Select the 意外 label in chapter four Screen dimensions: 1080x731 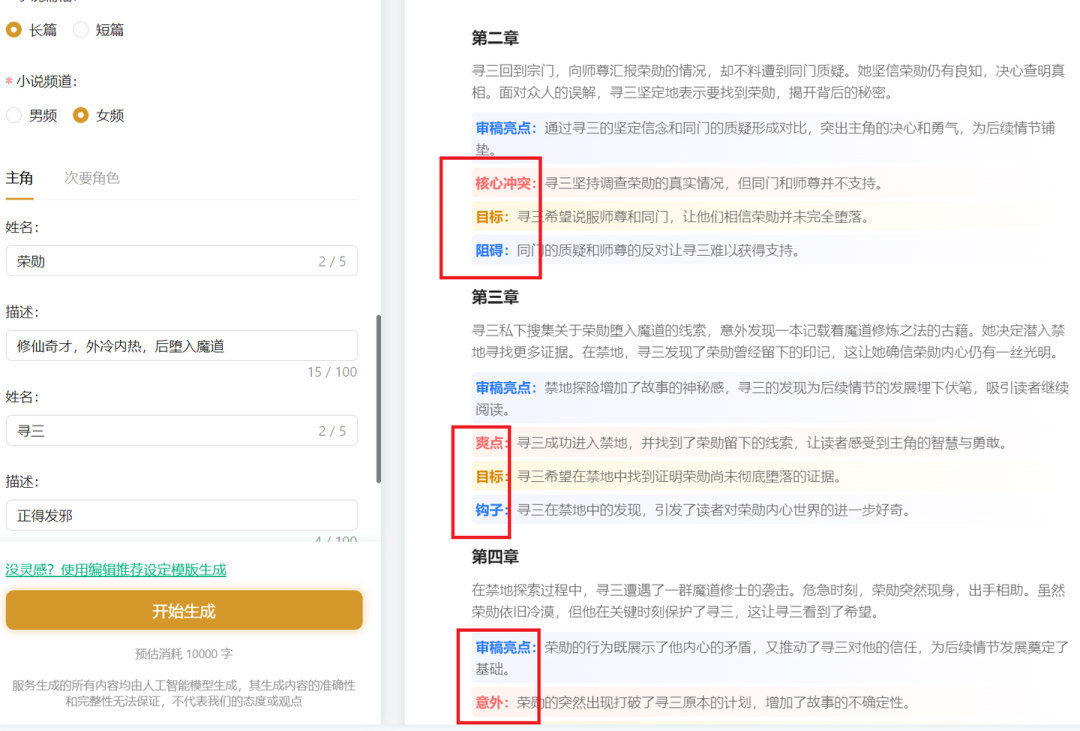point(489,702)
